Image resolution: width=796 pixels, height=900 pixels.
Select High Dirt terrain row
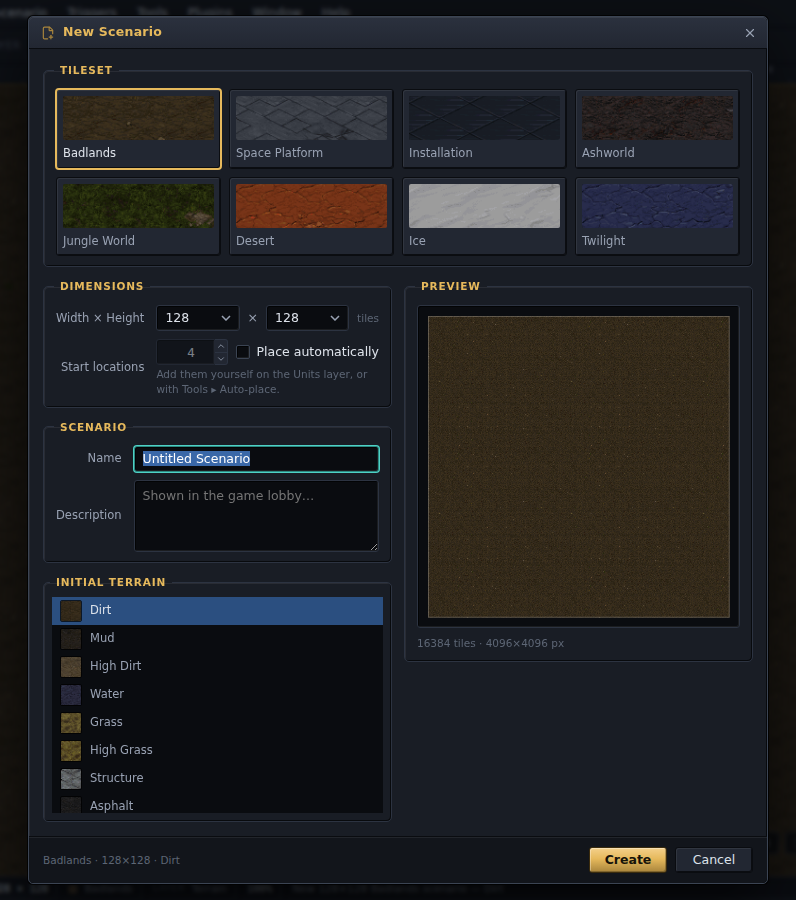click(x=218, y=666)
